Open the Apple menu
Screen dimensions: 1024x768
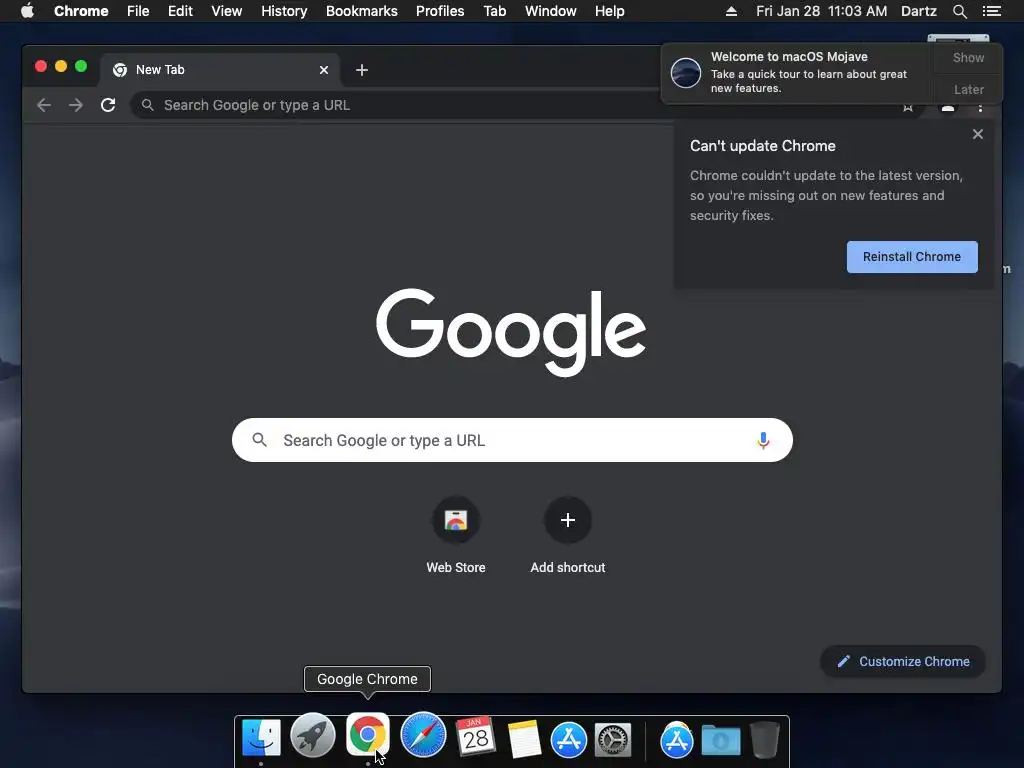(x=27, y=11)
